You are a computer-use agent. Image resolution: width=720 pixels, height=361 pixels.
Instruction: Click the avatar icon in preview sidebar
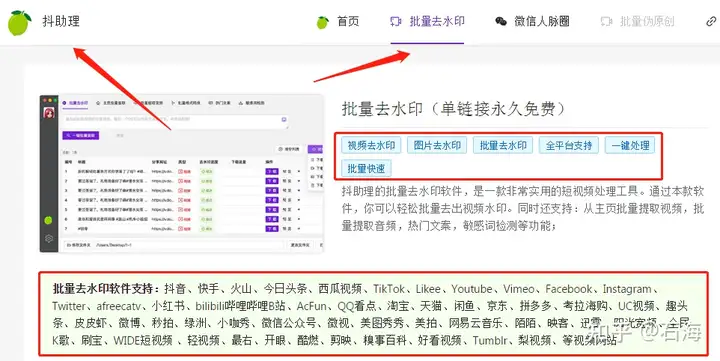click(49, 113)
